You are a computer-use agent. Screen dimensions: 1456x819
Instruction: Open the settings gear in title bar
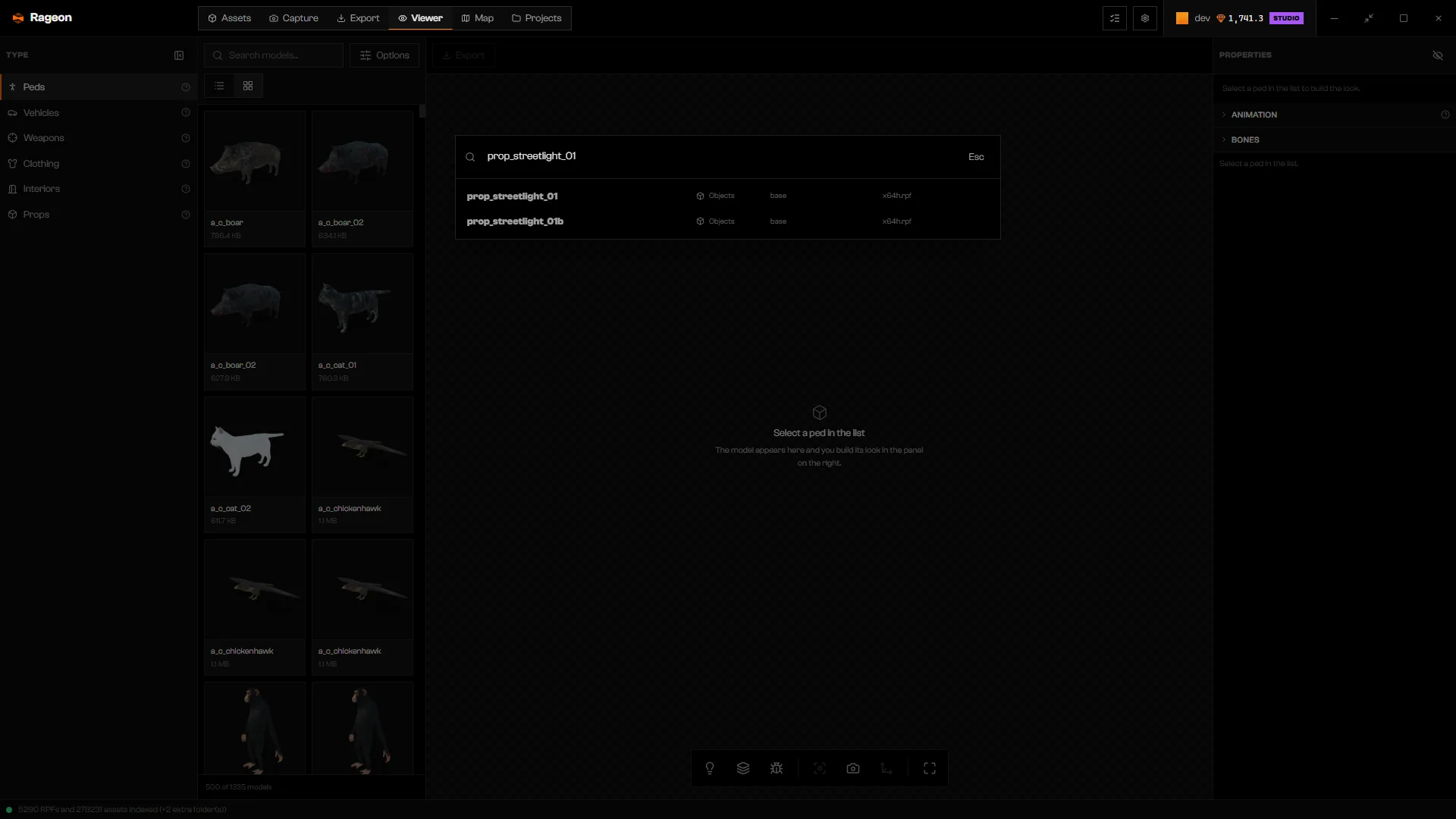tap(1145, 18)
